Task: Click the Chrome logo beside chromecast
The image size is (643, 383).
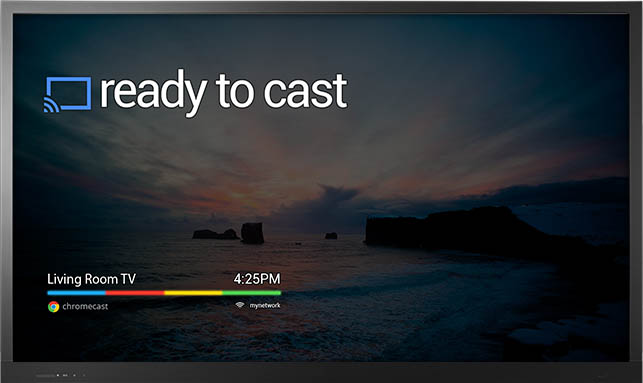Action: point(53,307)
